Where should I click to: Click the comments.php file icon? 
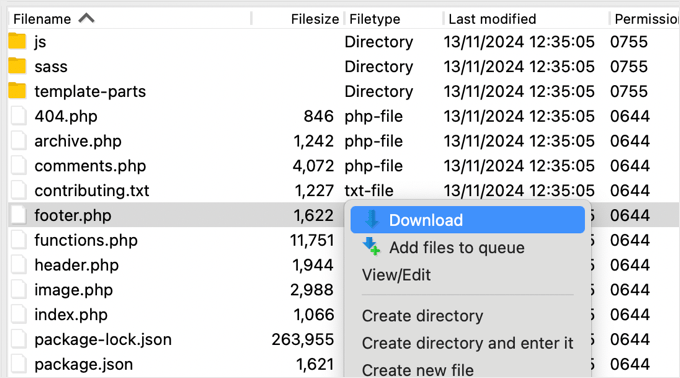point(19,166)
